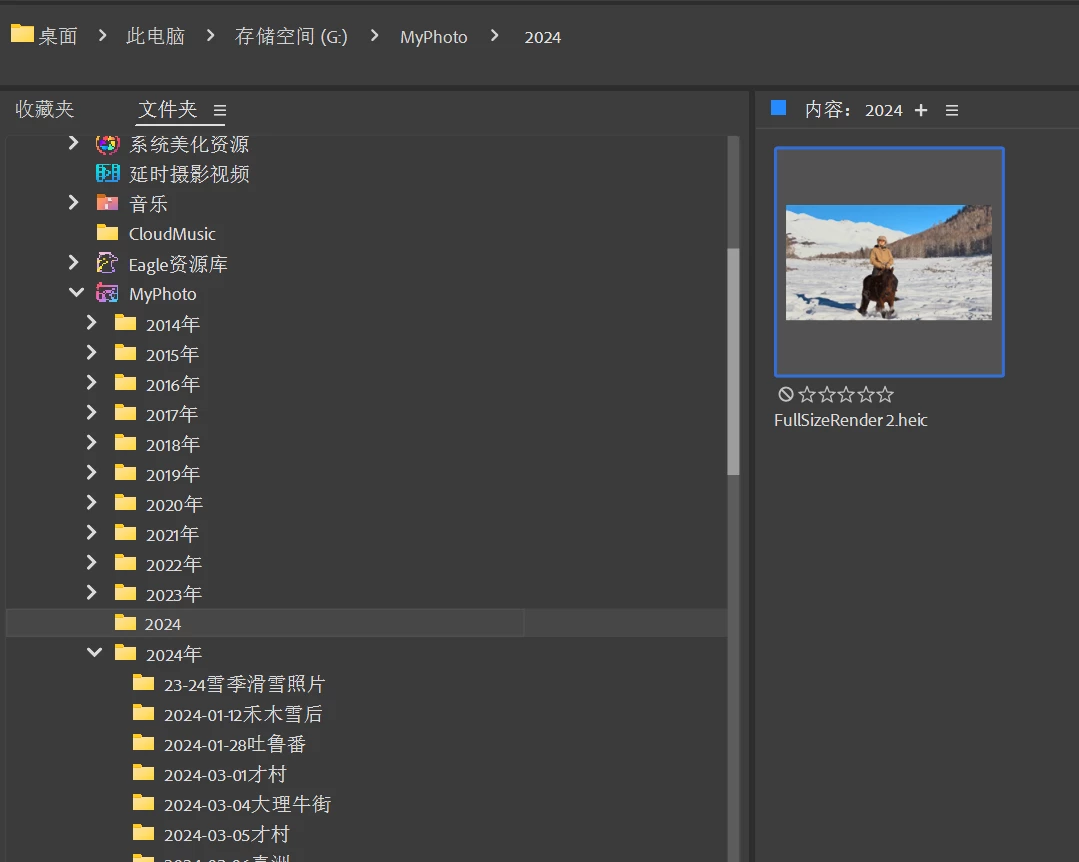Select the 2016年 folder
The image size is (1079, 862).
[173, 385]
